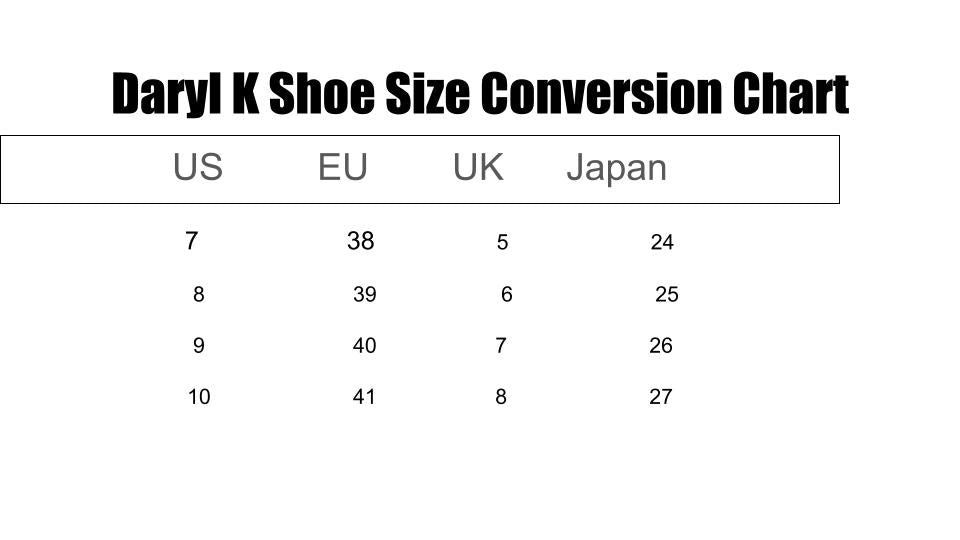
Task: Select EU size 38 value
Action: (x=360, y=241)
